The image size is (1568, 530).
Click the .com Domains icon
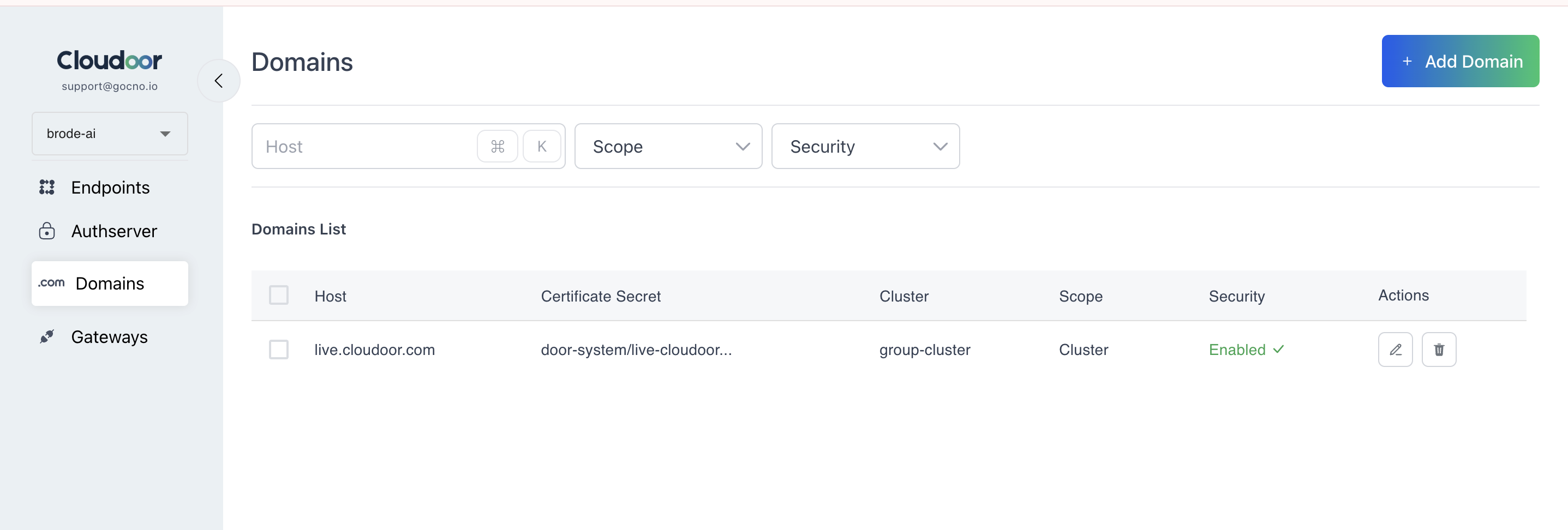point(52,283)
